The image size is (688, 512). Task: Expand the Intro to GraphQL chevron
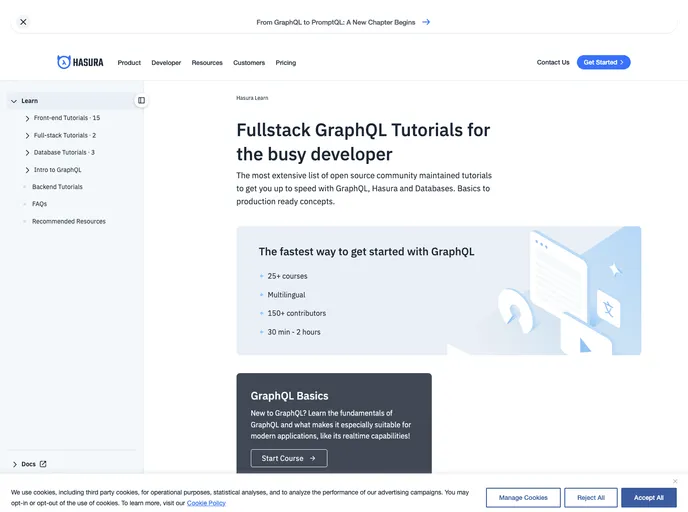[27, 170]
